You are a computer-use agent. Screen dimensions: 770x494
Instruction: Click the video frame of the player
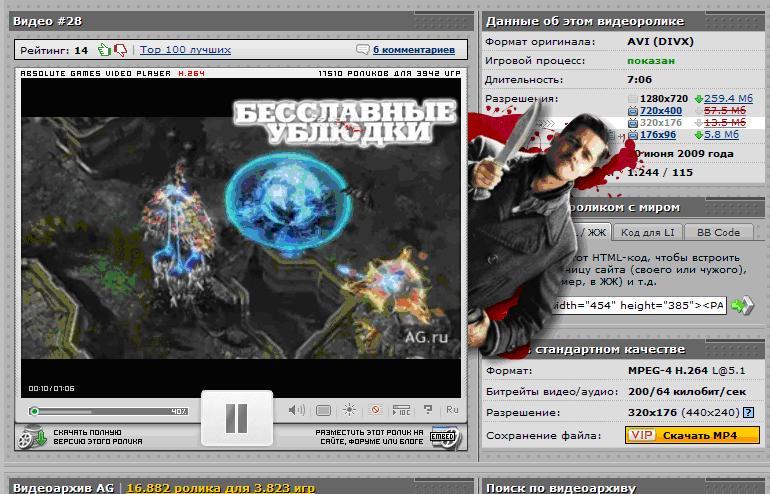tap(241, 238)
